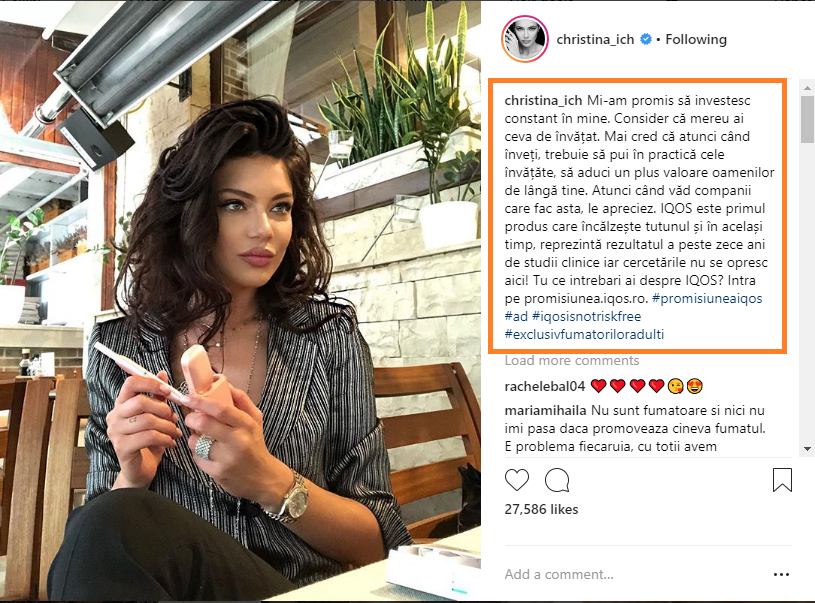Click the christina_ich username in the header
The image size is (815, 603).
pos(595,40)
